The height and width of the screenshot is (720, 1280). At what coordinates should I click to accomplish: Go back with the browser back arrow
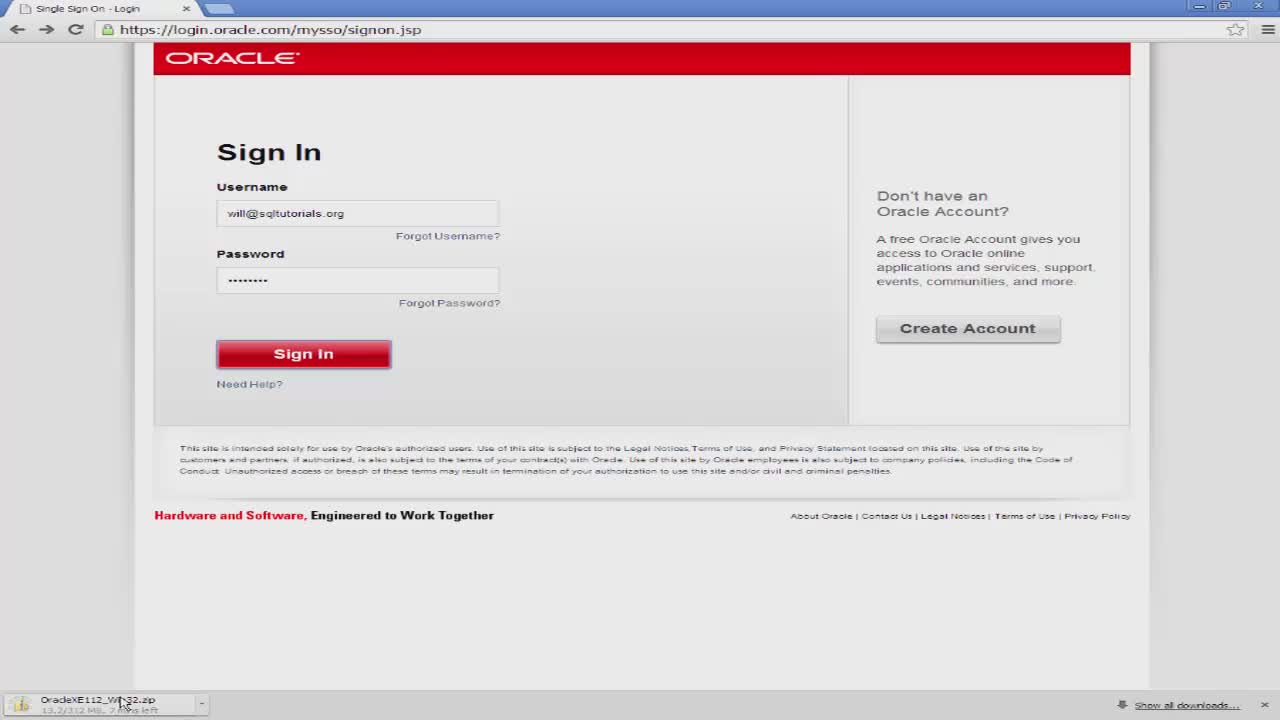pos(17,29)
